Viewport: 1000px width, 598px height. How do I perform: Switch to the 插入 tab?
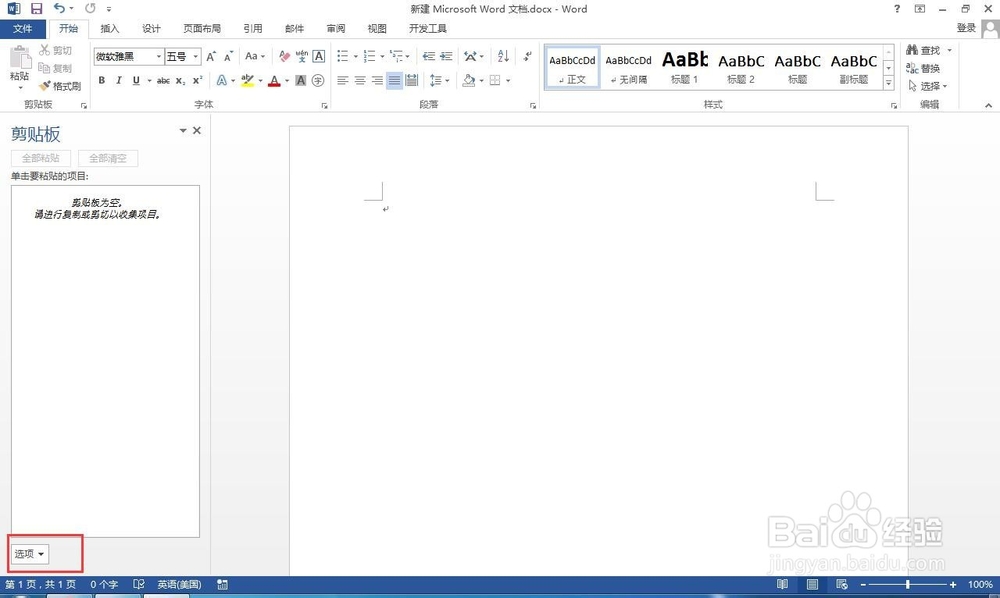110,29
